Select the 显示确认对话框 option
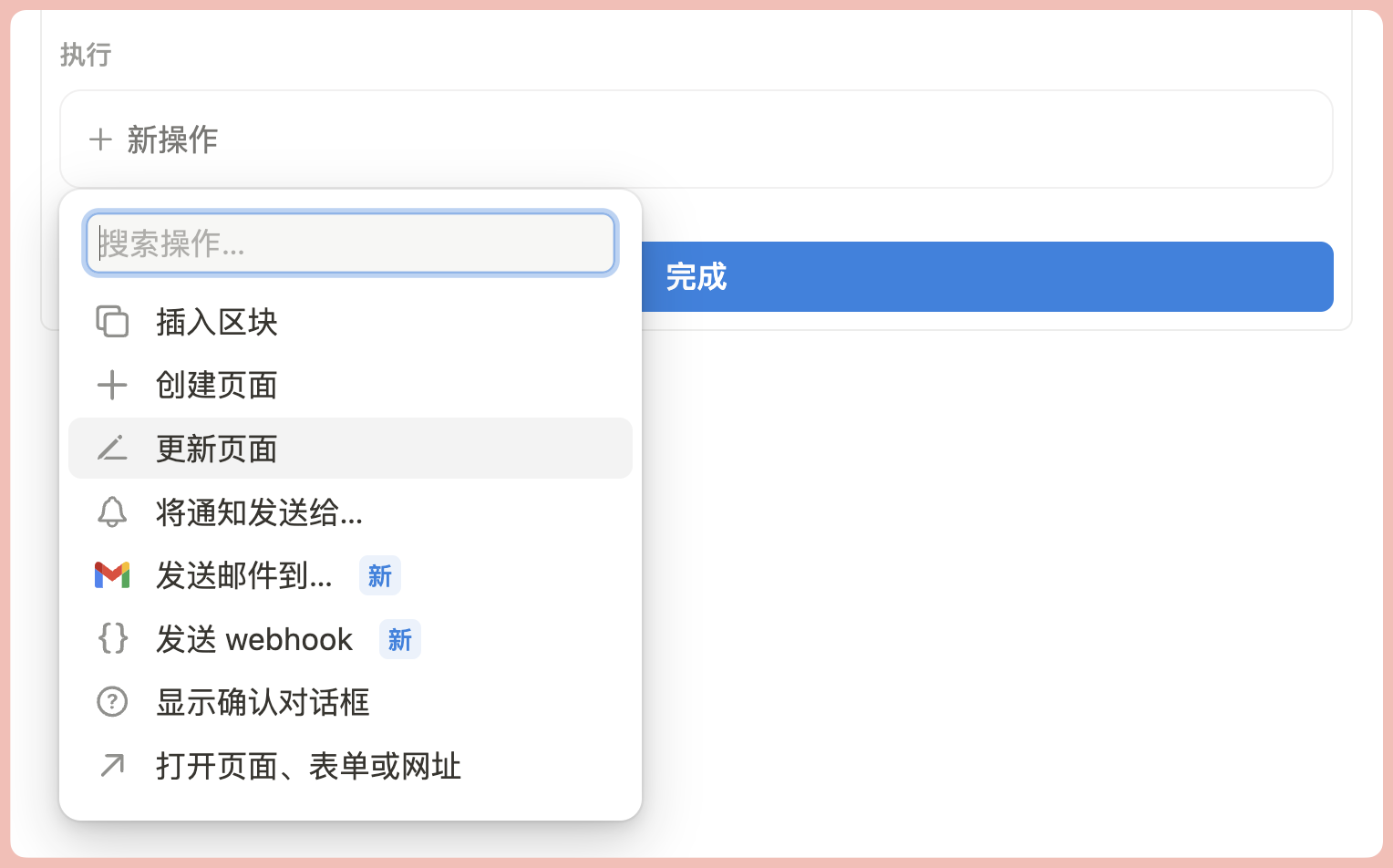 [263, 702]
